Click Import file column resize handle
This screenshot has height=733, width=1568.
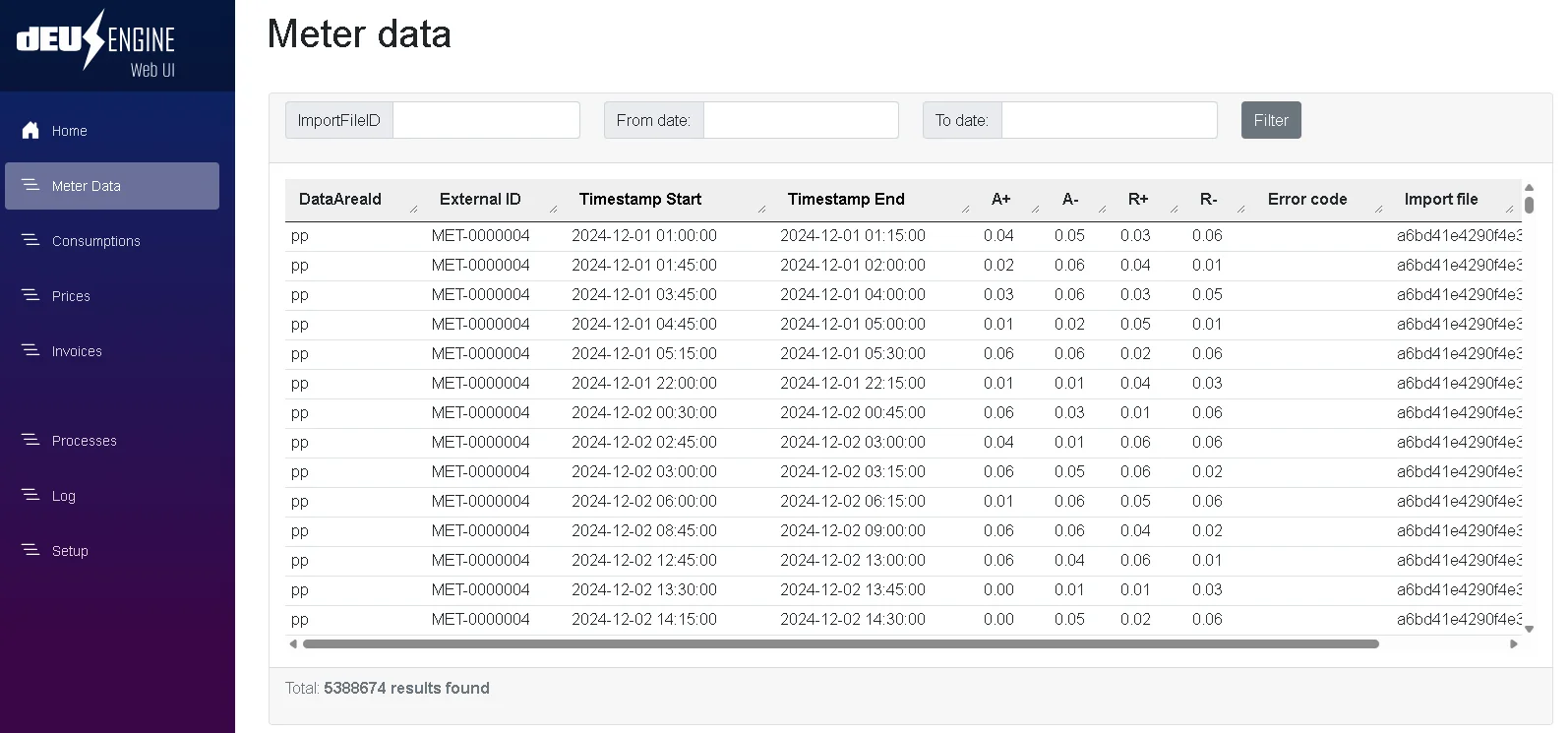pos(1509,209)
